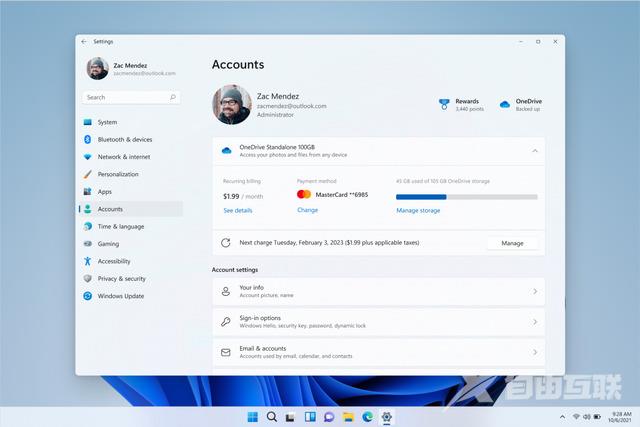This screenshot has width=640, height=427.
Task: Click the Email & accounts envelope icon
Action: (226, 352)
